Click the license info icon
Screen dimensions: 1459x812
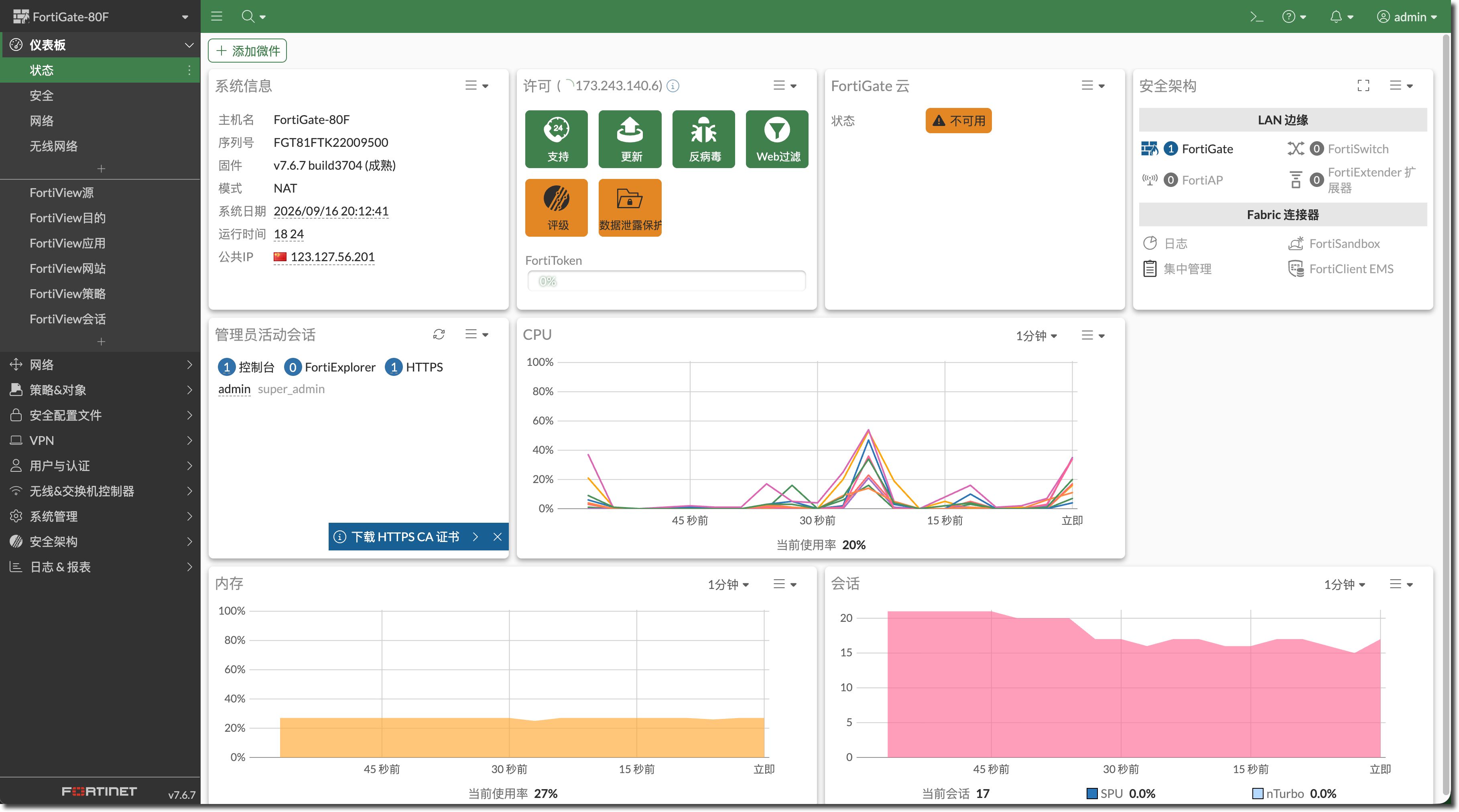coord(673,85)
